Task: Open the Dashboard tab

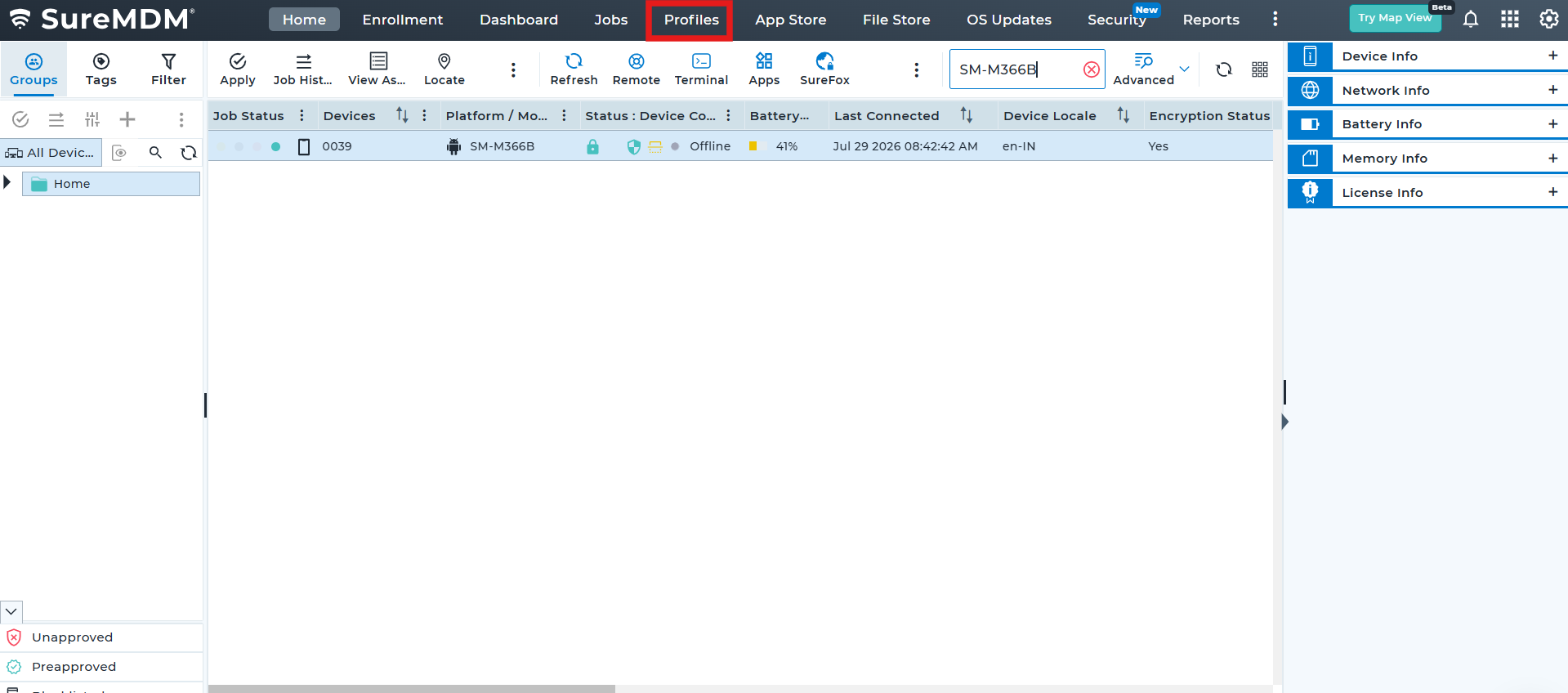Action: (x=518, y=20)
